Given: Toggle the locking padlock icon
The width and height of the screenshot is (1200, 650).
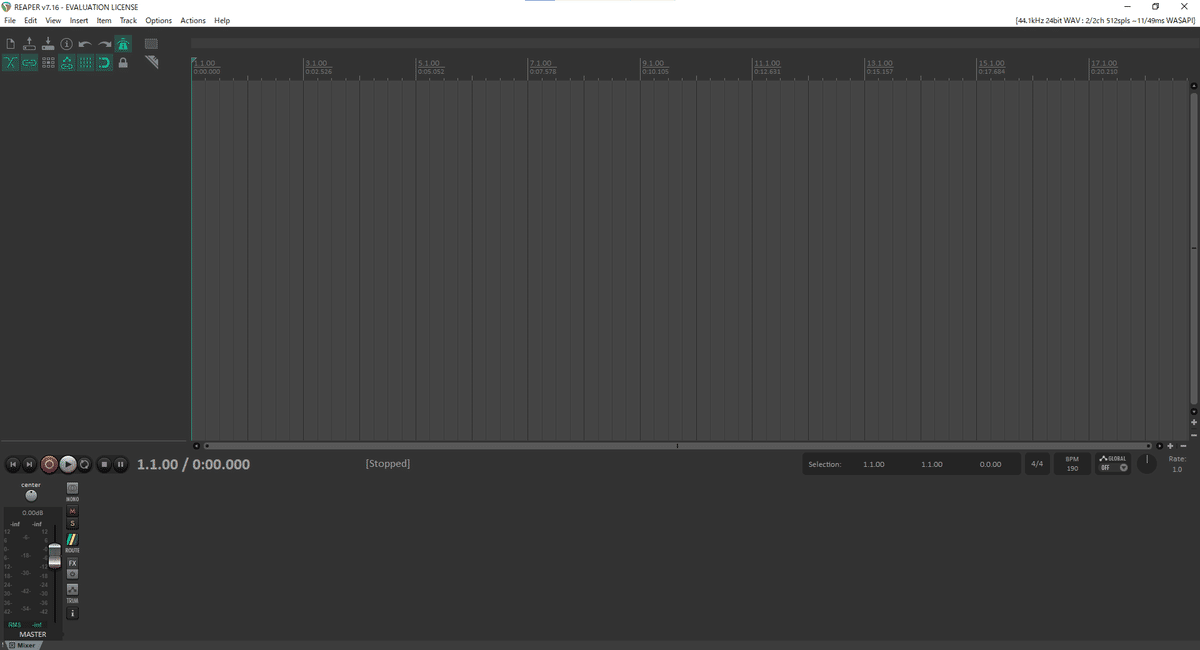Looking at the screenshot, I should point(123,63).
